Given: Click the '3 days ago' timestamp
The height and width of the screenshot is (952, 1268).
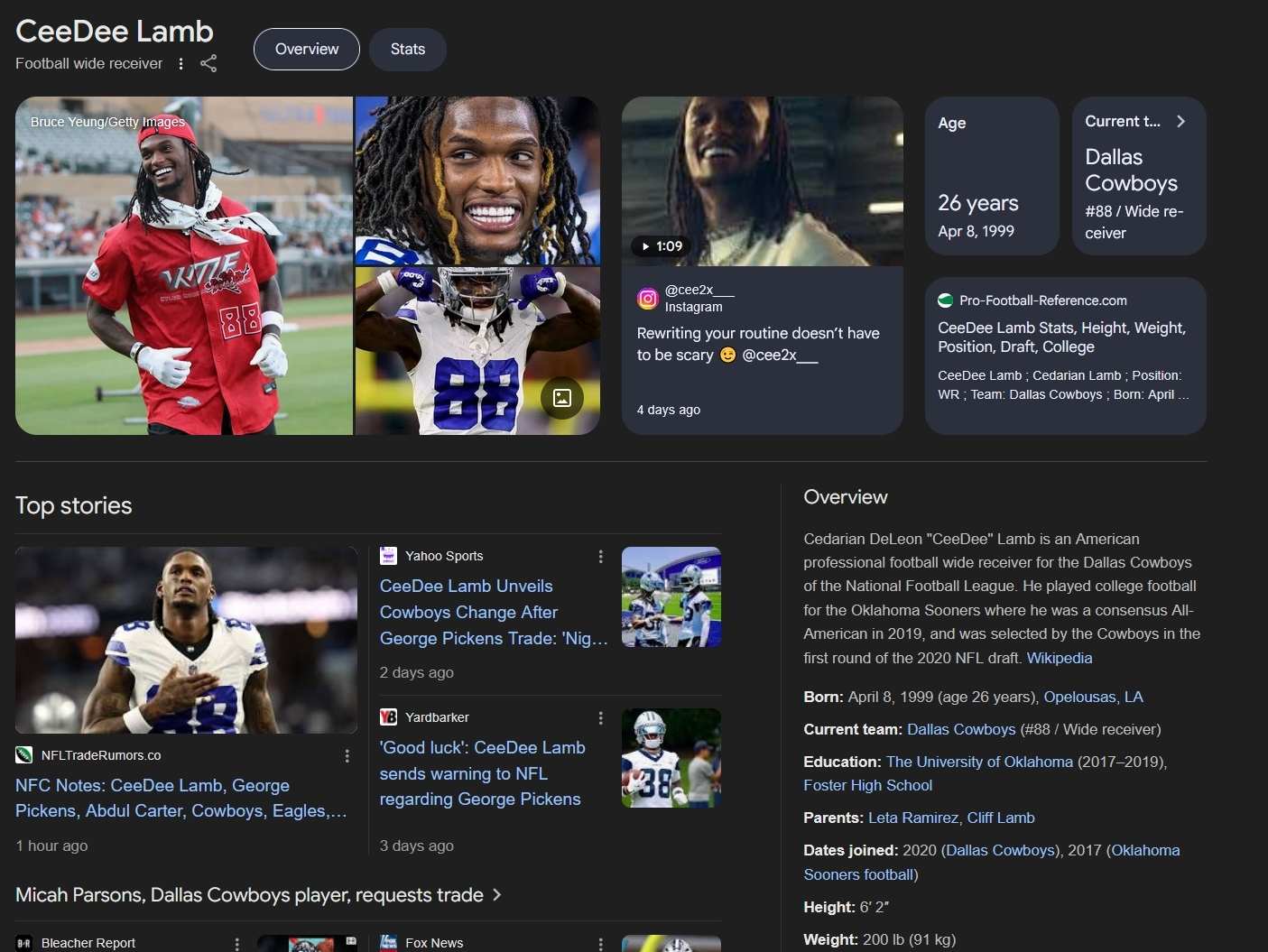Looking at the screenshot, I should (x=417, y=846).
